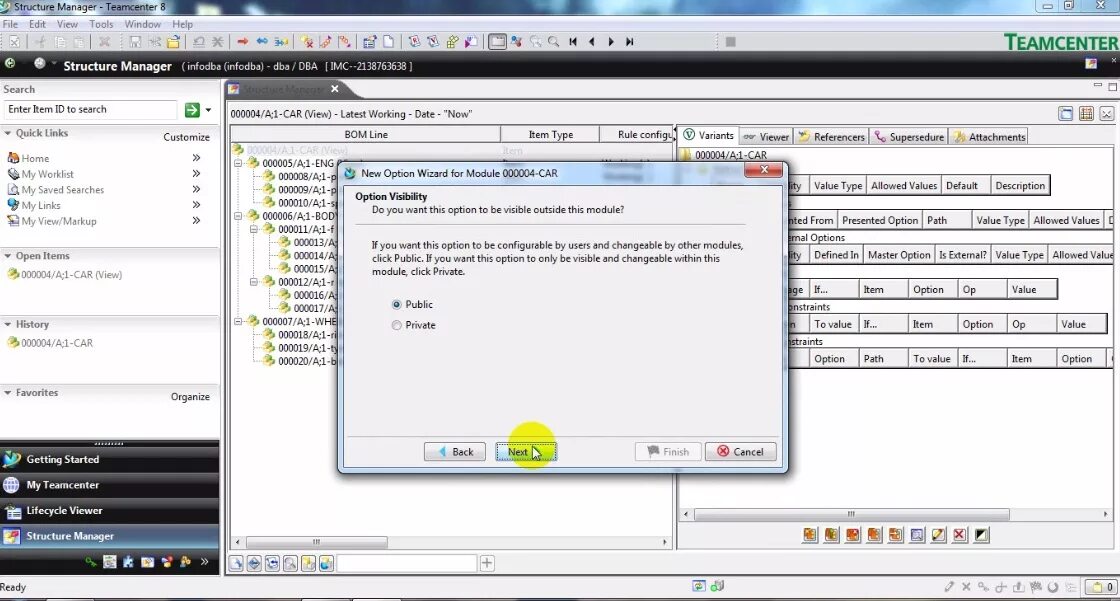Viewport: 1120px width, 601px height.
Task: Click the Organize link in Favorites
Action: (190, 397)
